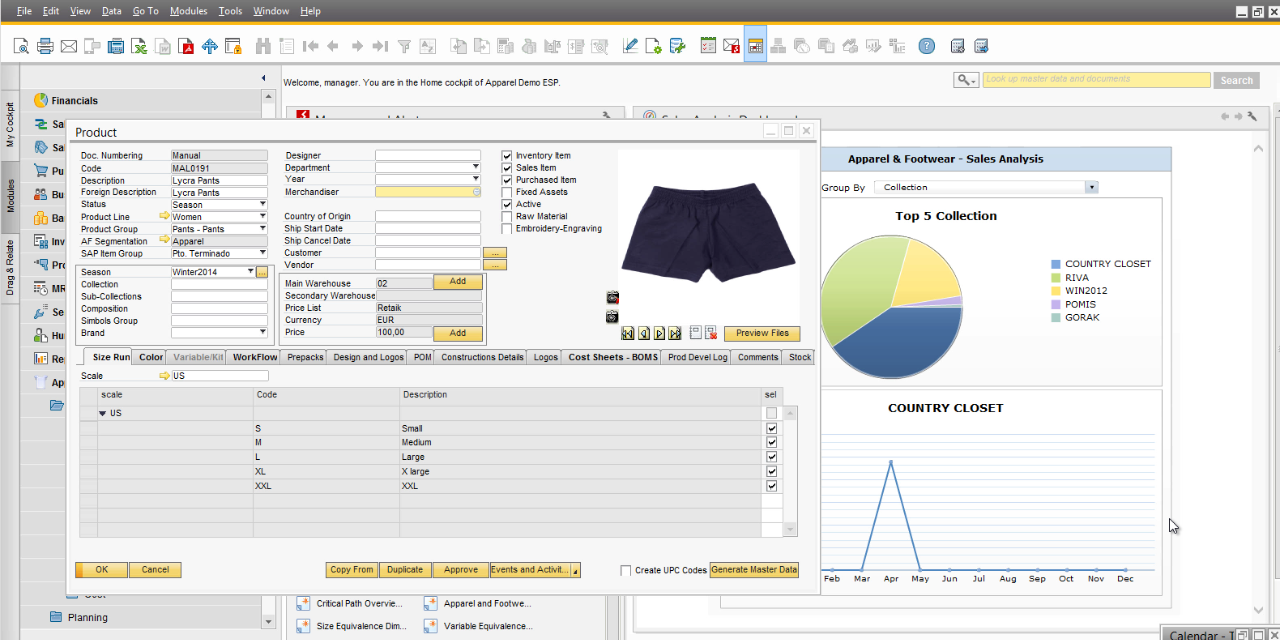Enable the Fixed Assets checkbox
Screen dimensions: 1280x640
pyautogui.click(x=507, y=192)
